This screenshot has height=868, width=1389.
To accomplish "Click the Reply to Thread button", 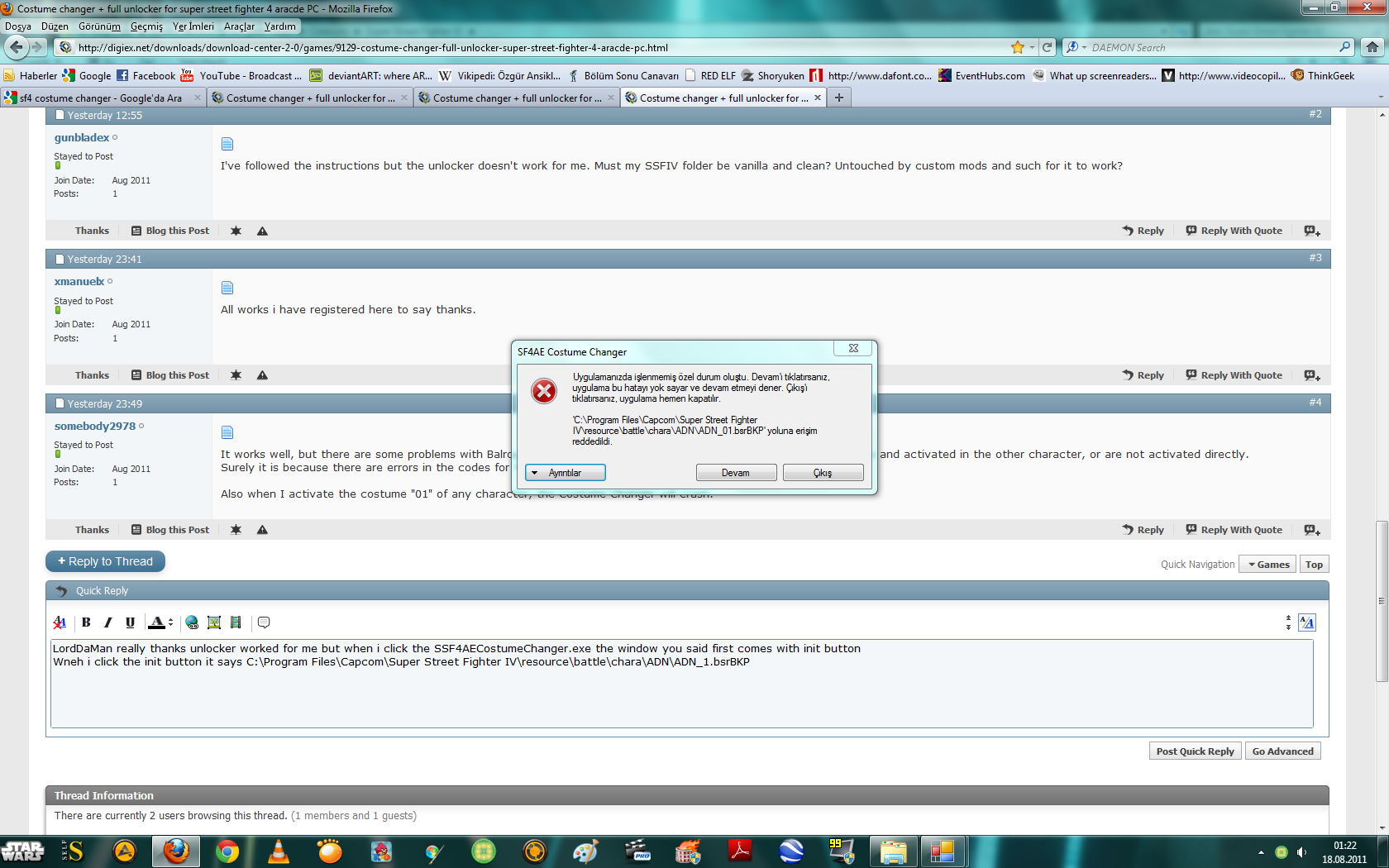I will click(x=105, y=561).
